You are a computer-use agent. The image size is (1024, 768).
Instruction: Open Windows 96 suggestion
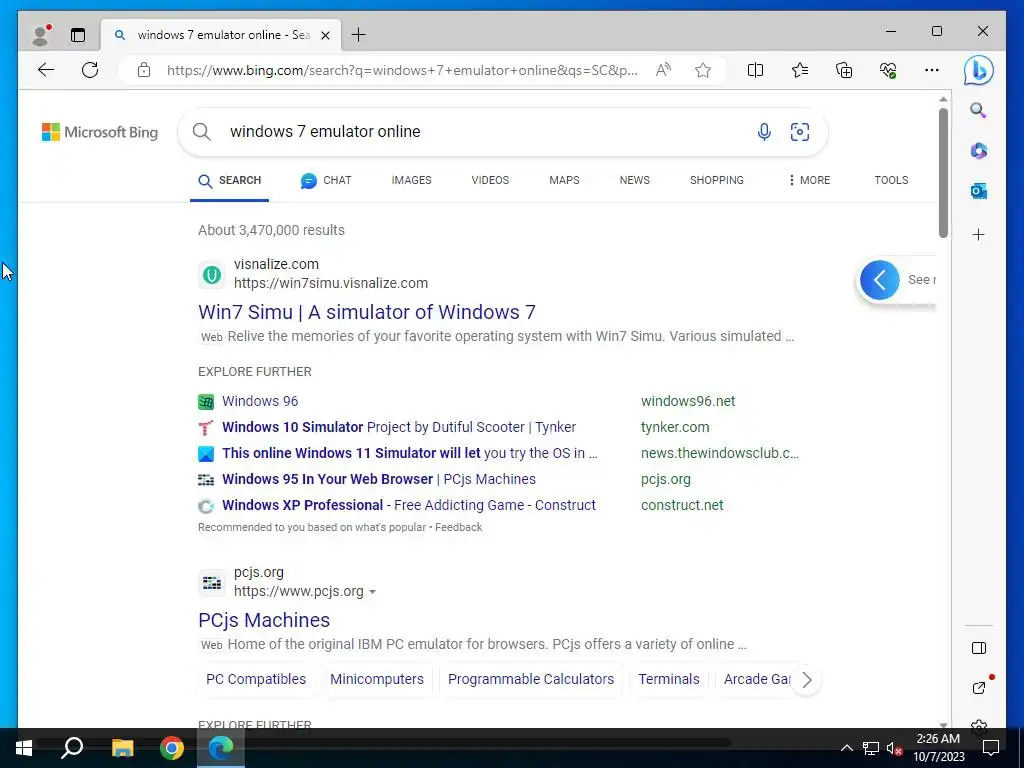pos(260,401)
